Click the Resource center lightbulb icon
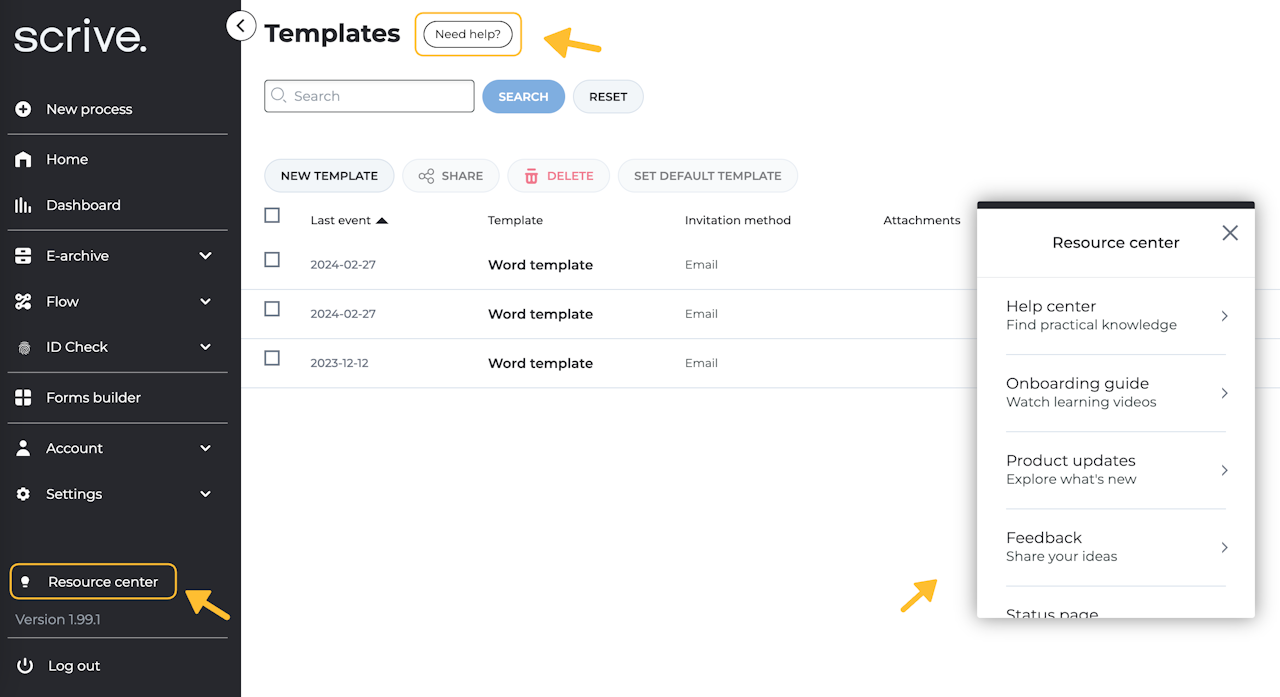This screenshot has height=697, width=1280. coord(26,582)
